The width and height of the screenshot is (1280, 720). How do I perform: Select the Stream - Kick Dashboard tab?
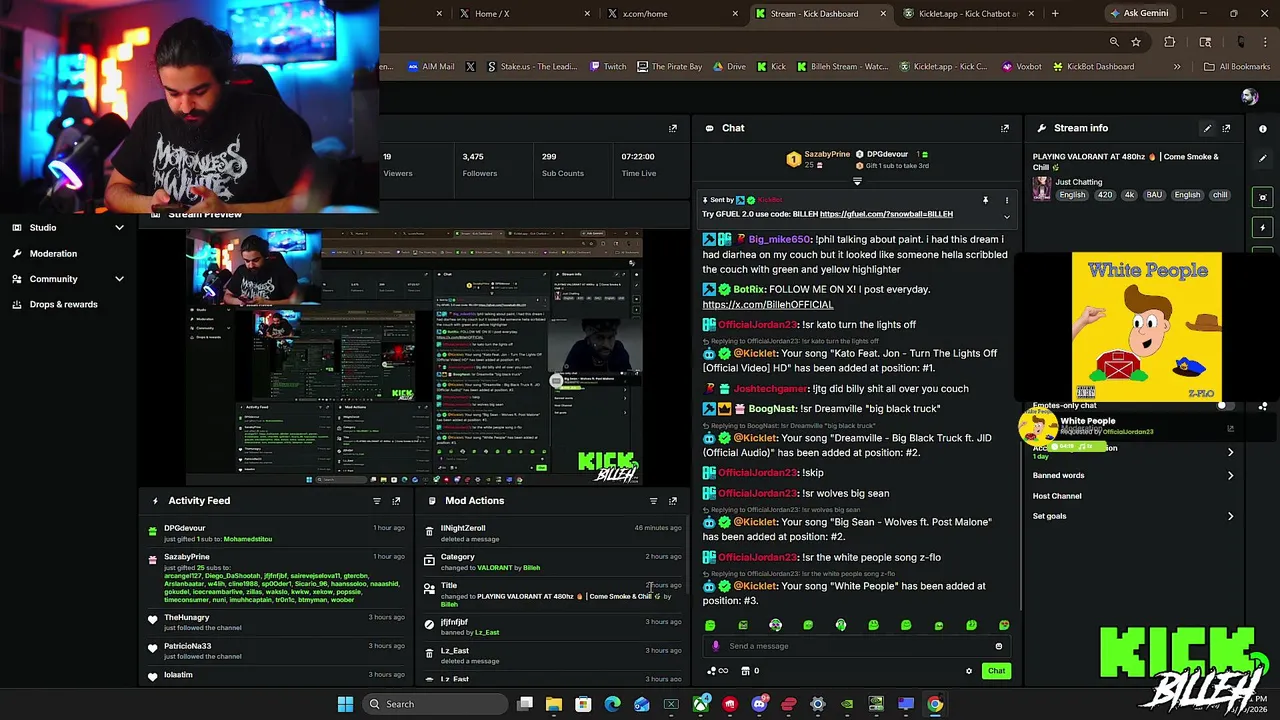pos(820,14)
